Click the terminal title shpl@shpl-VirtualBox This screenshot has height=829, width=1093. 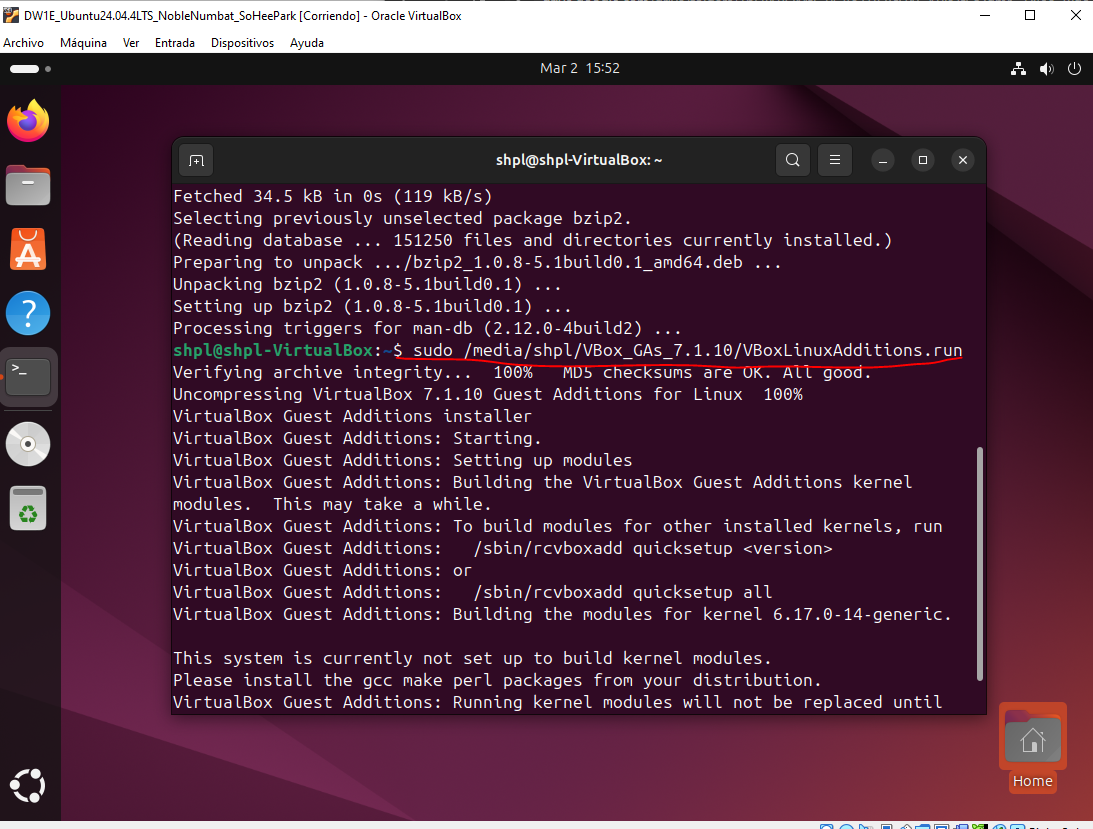[x=579, y=160]
